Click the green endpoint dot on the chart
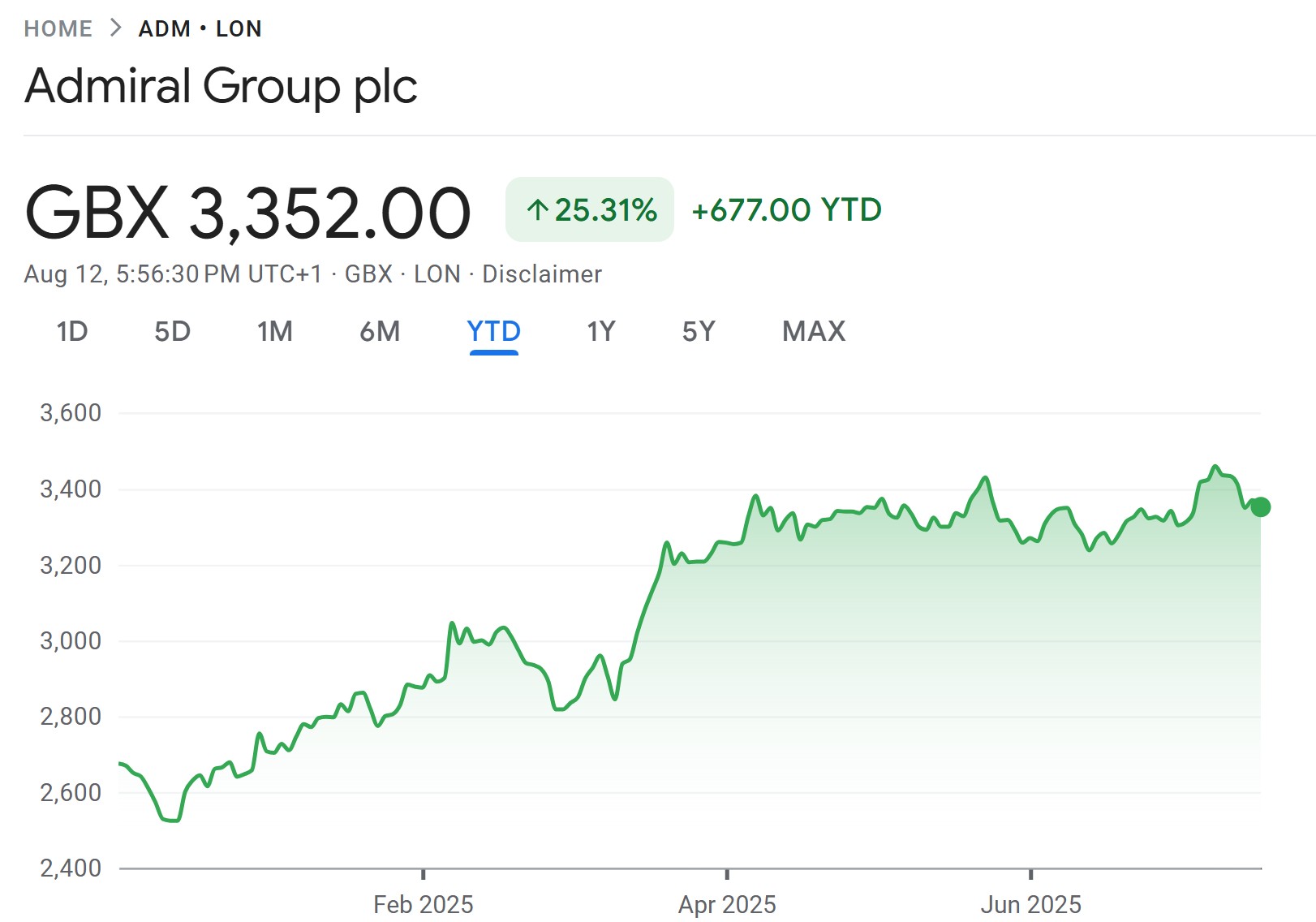The width and height of the screenshot is (1316, 922). [x=1260, y=507]
